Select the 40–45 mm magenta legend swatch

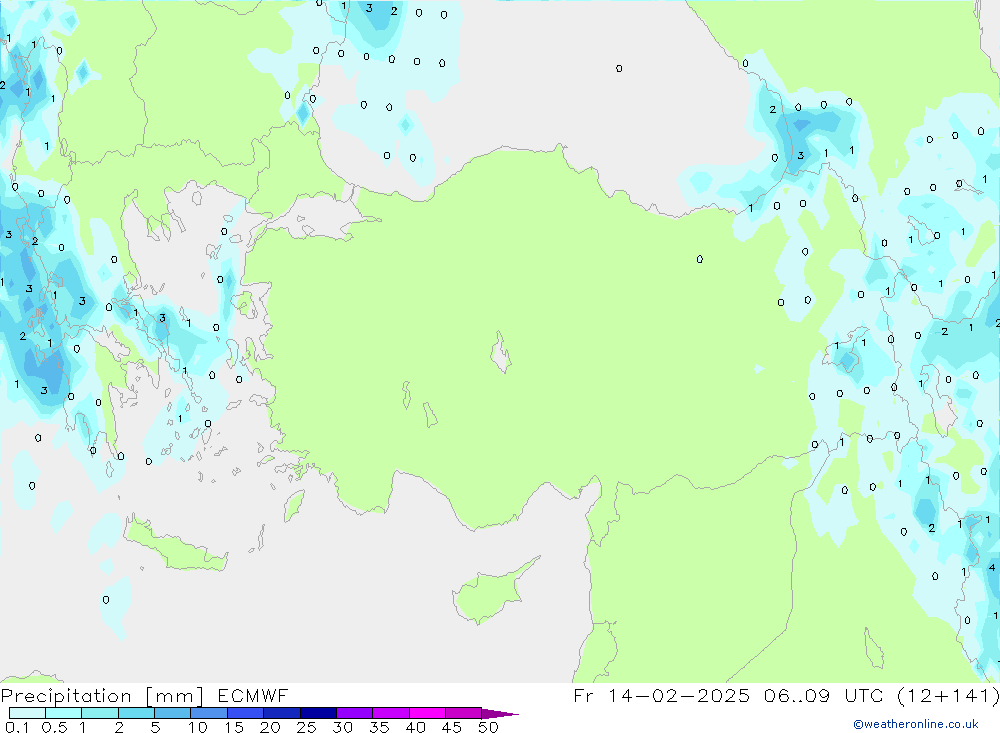(x=427, y=713)
